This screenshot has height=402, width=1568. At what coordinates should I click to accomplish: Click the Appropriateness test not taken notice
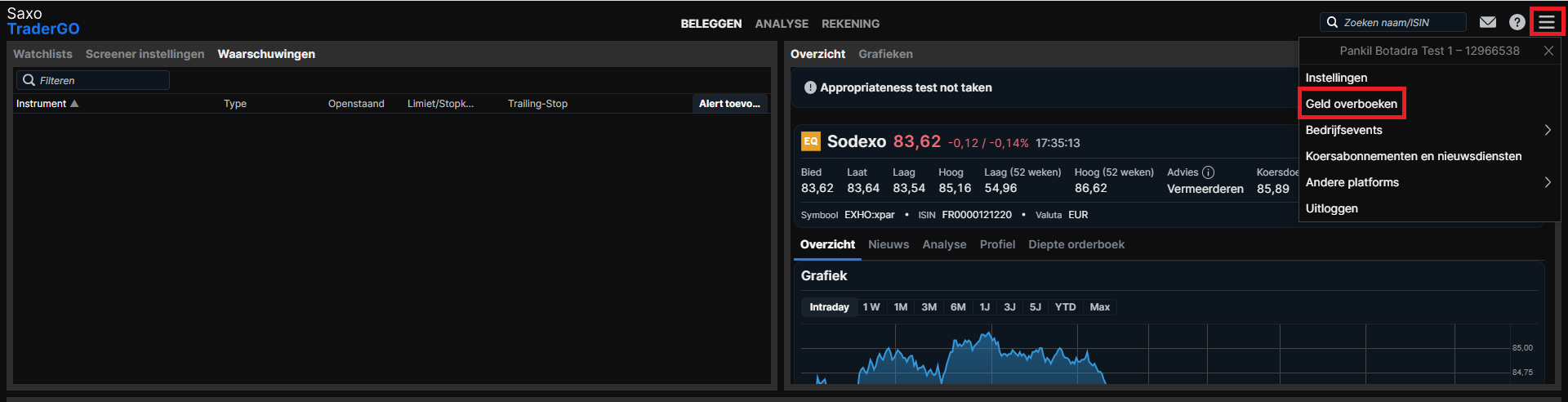[906, 87]
